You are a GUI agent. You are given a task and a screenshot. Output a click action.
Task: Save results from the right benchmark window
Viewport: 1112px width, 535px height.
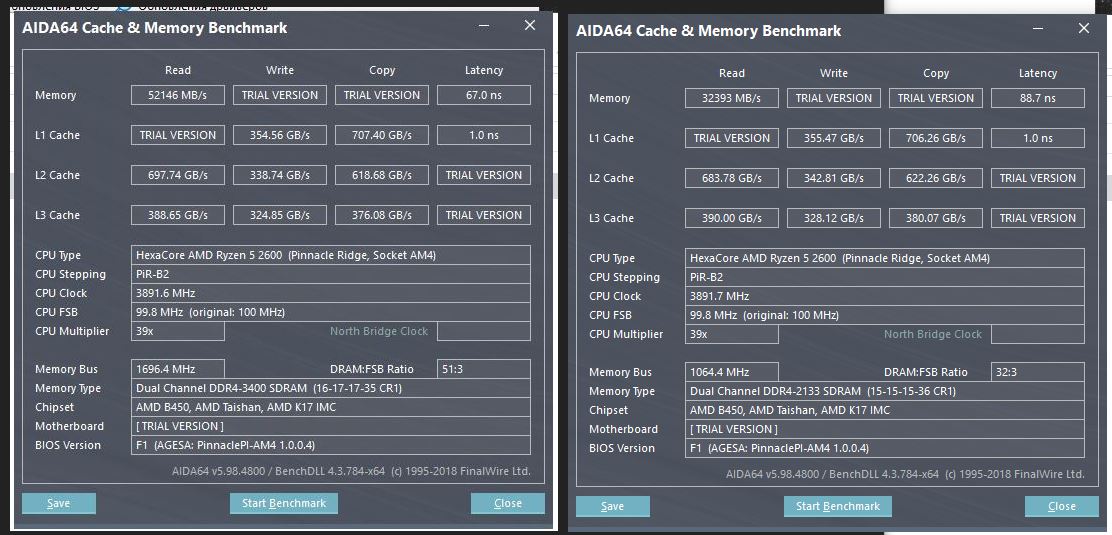(612, 506)
